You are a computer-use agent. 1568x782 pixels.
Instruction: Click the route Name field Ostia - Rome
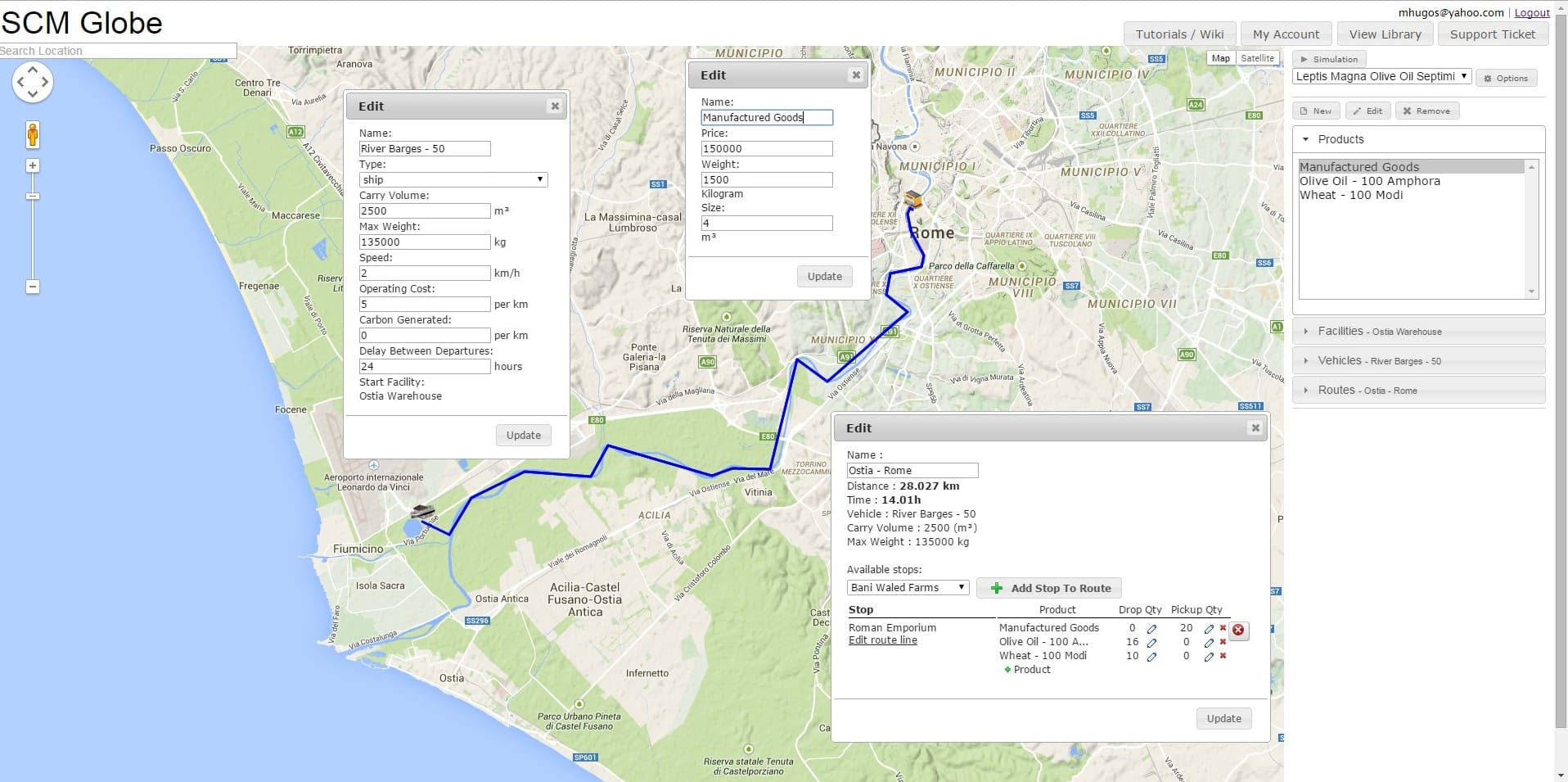[912, 470]
